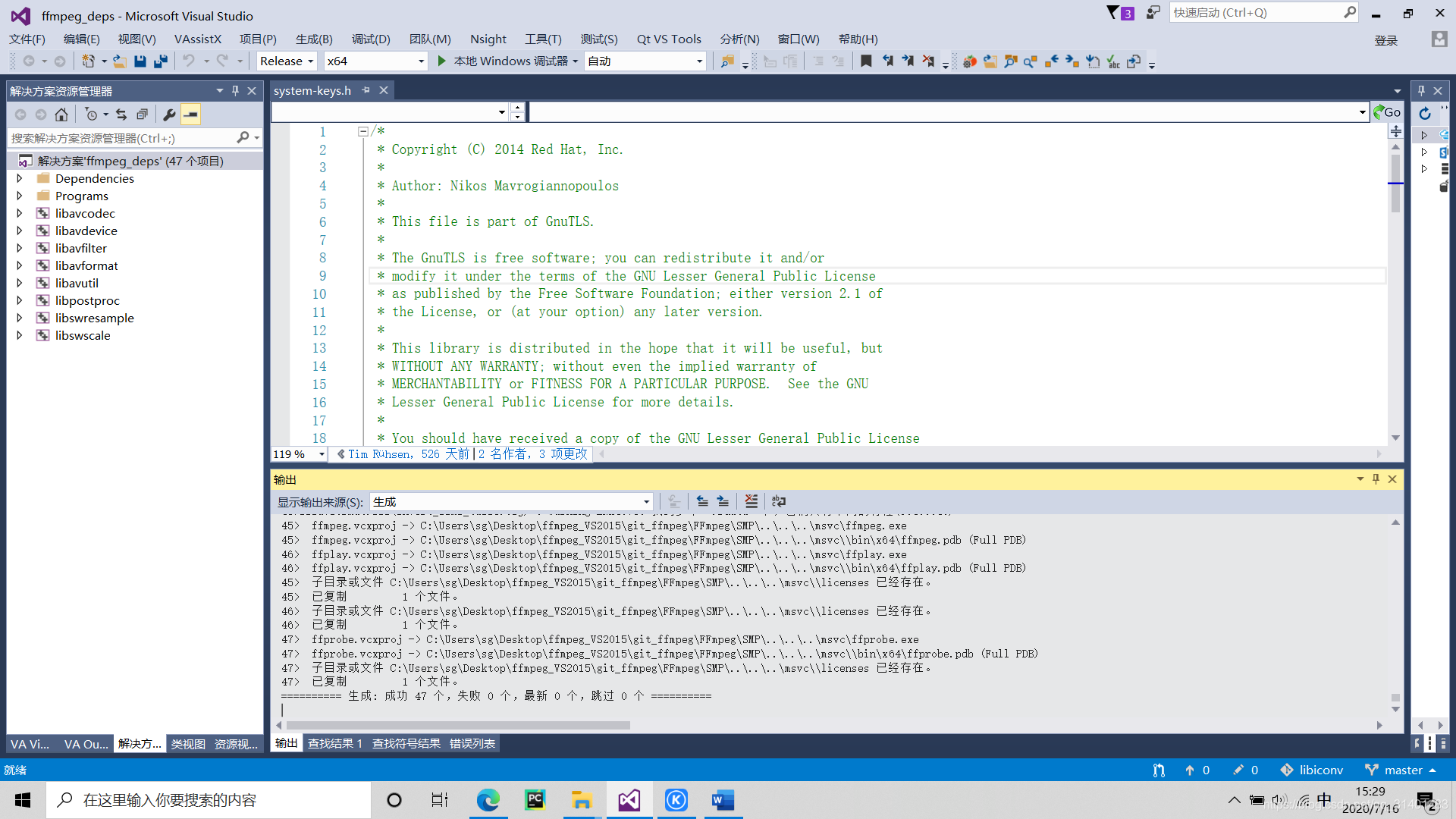1456x819 pixels.
Task: Go to next message in output
Action: (x=723, y=501)
